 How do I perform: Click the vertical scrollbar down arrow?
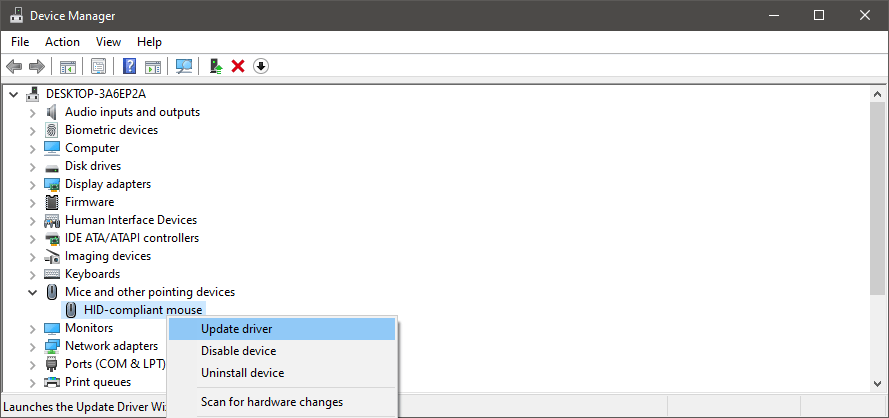tap(877, 381)
